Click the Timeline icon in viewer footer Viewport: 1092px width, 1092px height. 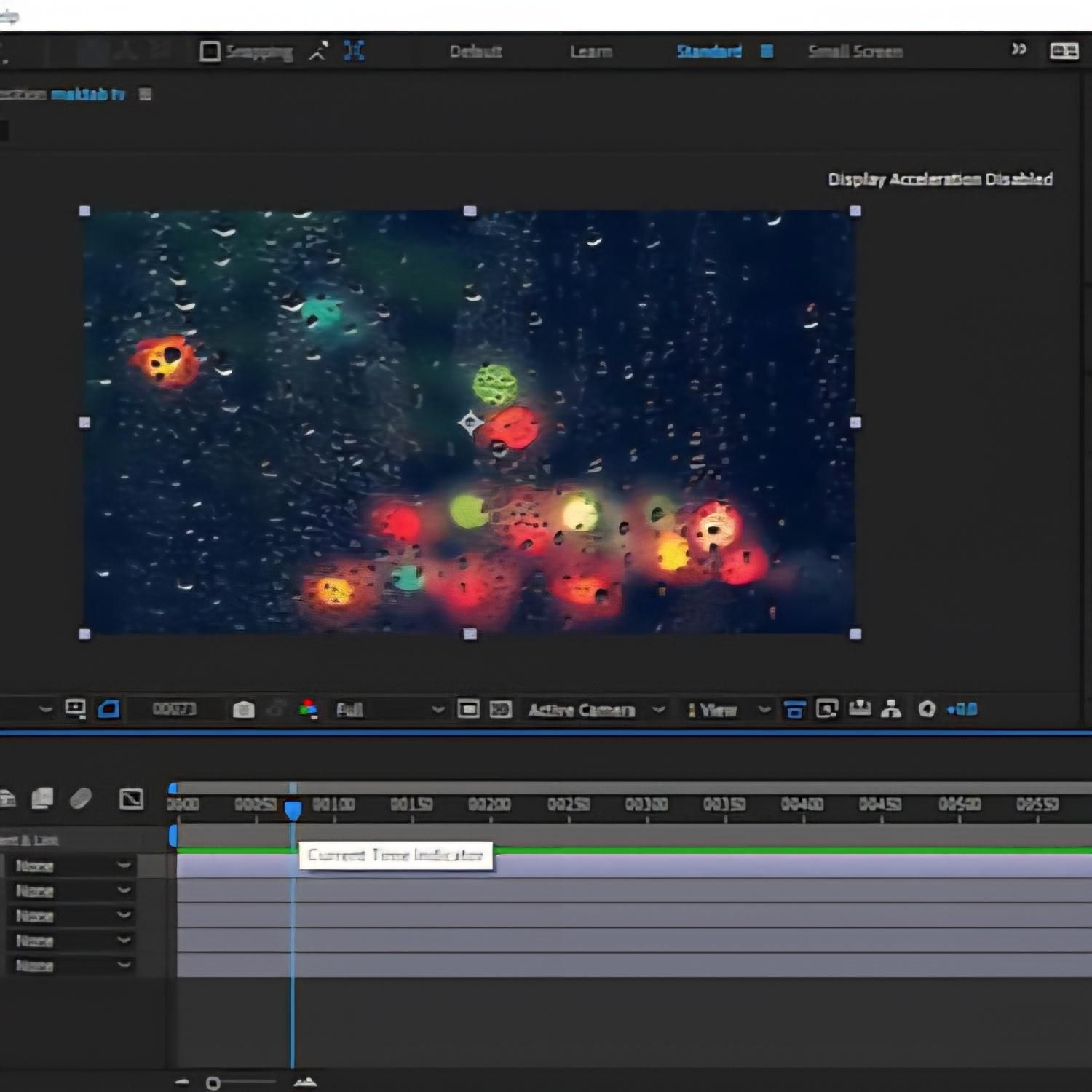click(860, 708)
